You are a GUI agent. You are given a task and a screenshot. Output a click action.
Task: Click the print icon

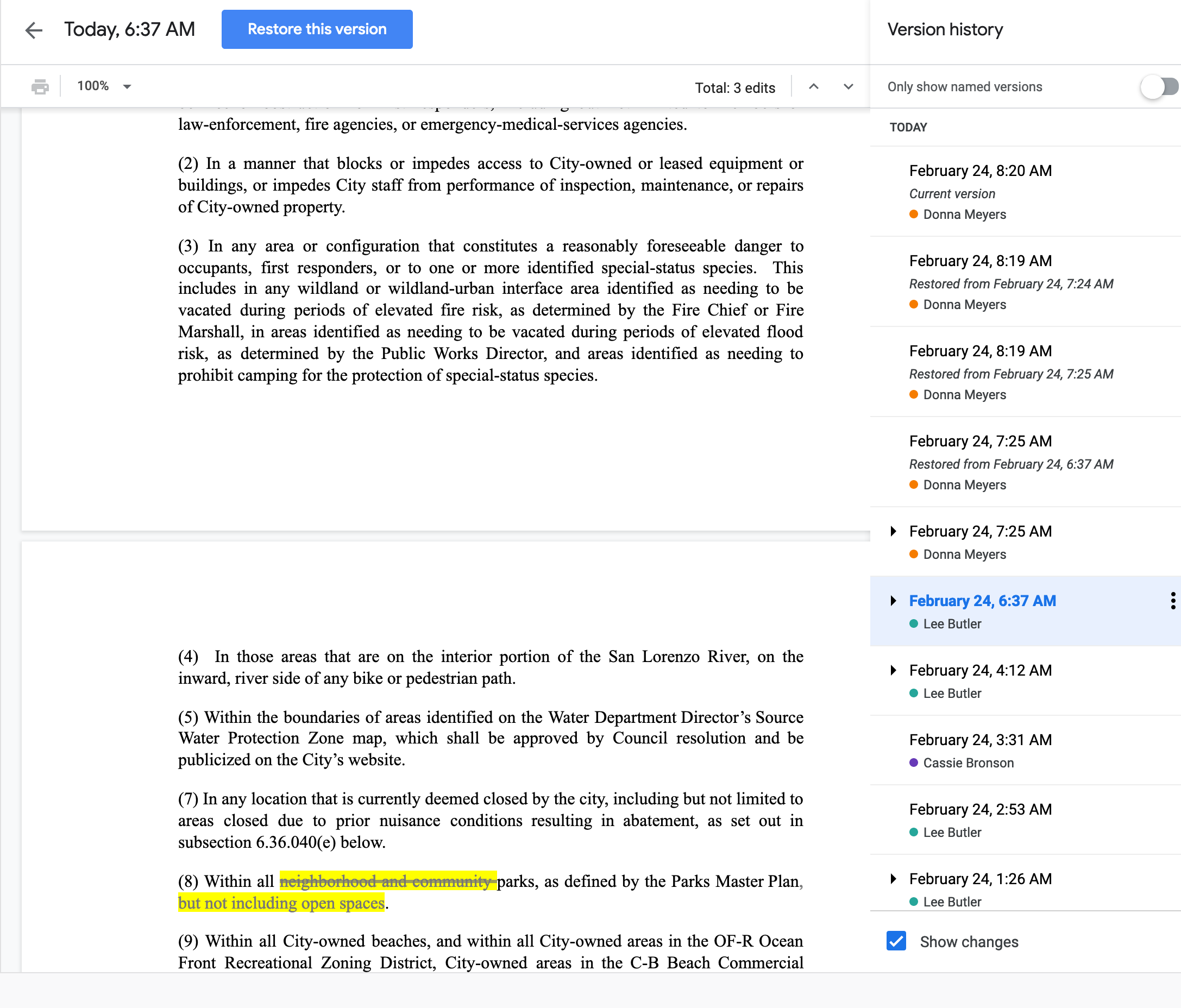tap(40, 86)
